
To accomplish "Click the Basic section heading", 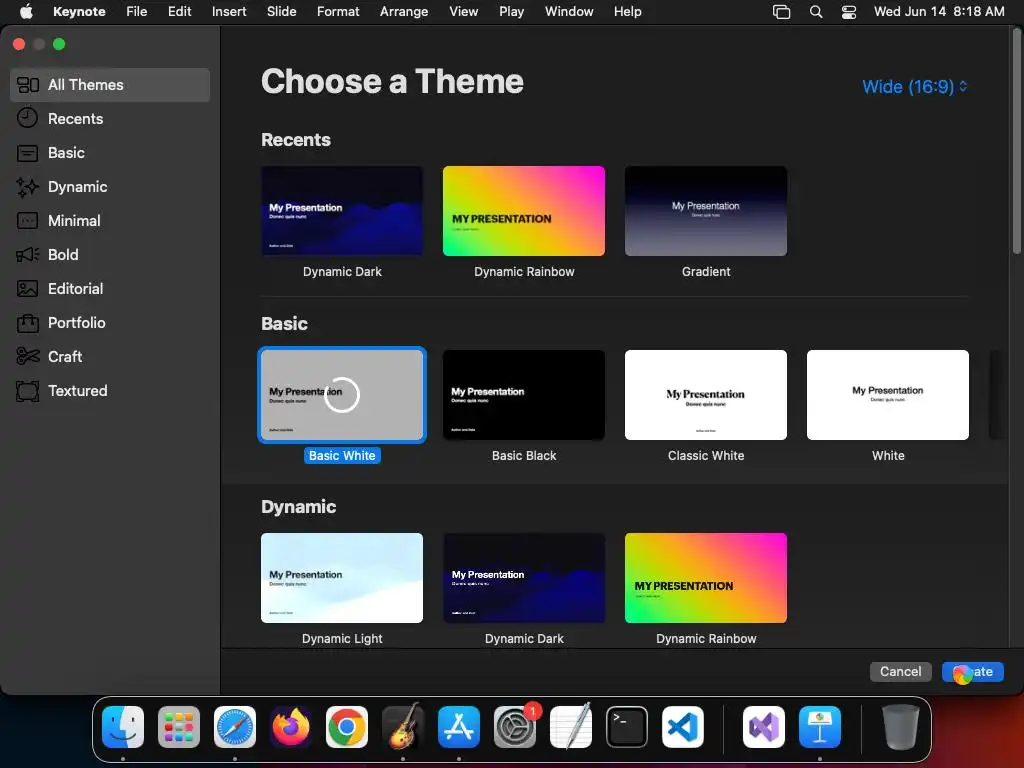I will click(x=284, y=323).
